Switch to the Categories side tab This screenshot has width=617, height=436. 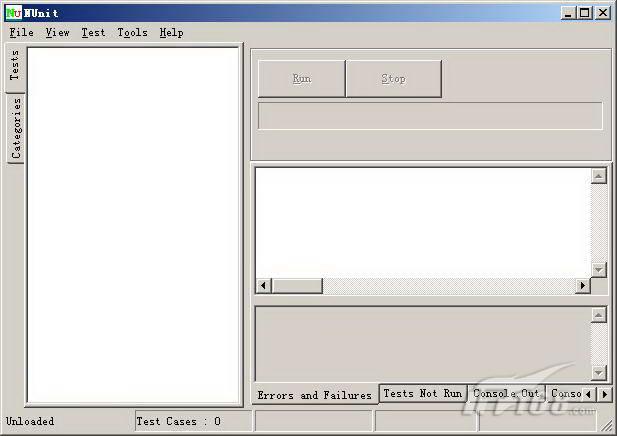[x=16, y=128]
